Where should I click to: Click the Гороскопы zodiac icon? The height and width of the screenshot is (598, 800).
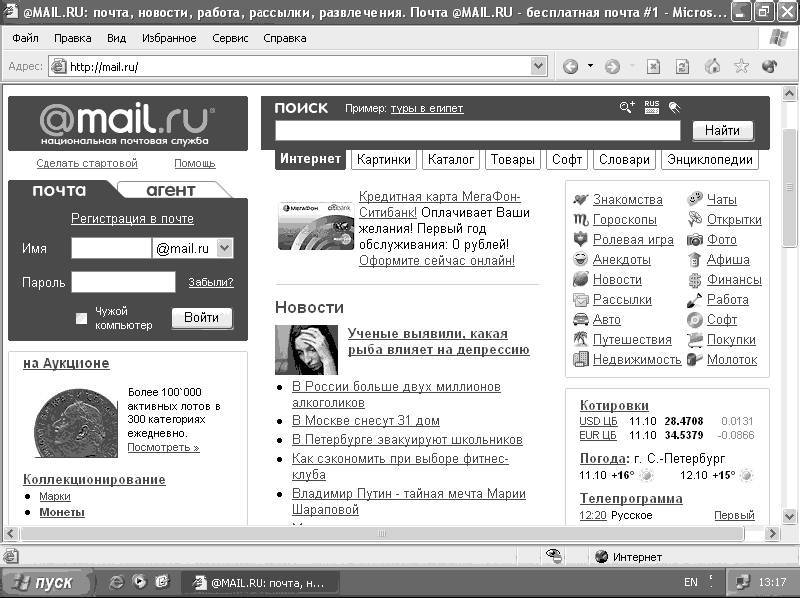click(x=581, y=219)
